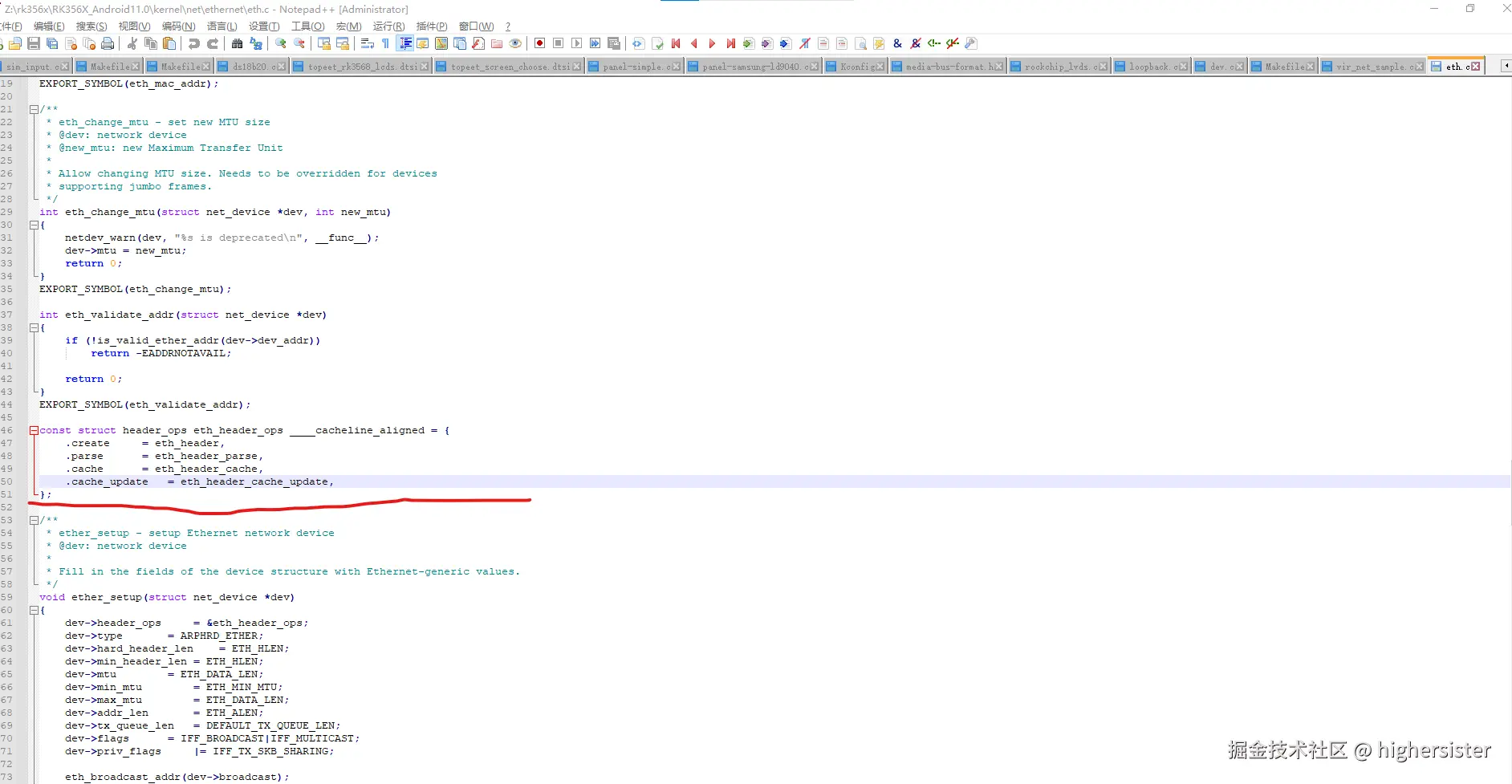Switch to the panel-simple.c tab
1512x784 pixels.
[634, 67]
